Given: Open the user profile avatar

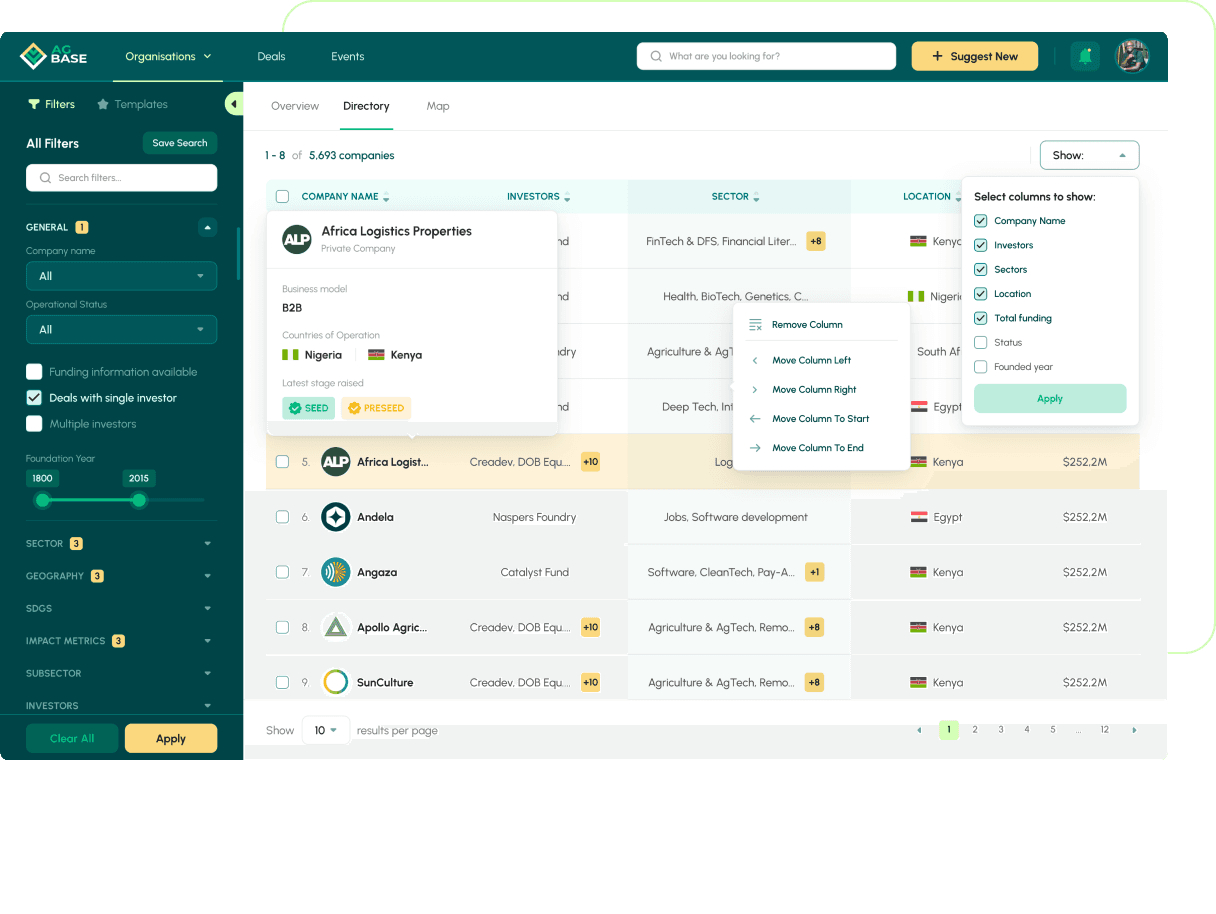Looking at the screenshot, I should pyautogui.click(x=1133, y=56).
